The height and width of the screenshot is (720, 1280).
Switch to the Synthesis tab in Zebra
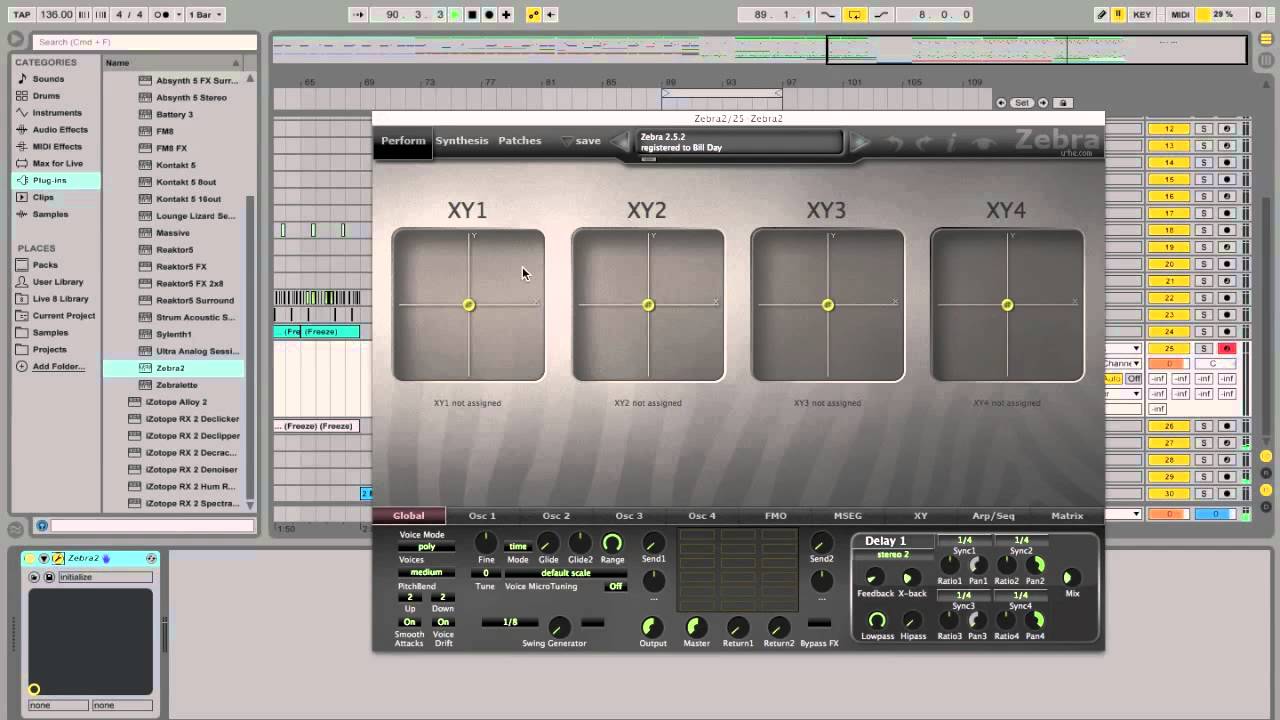click(462, 141)
